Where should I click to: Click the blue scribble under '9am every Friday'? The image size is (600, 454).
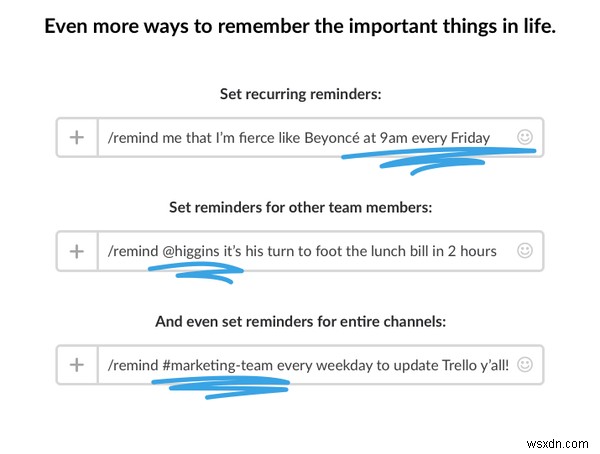pos(439,161)
